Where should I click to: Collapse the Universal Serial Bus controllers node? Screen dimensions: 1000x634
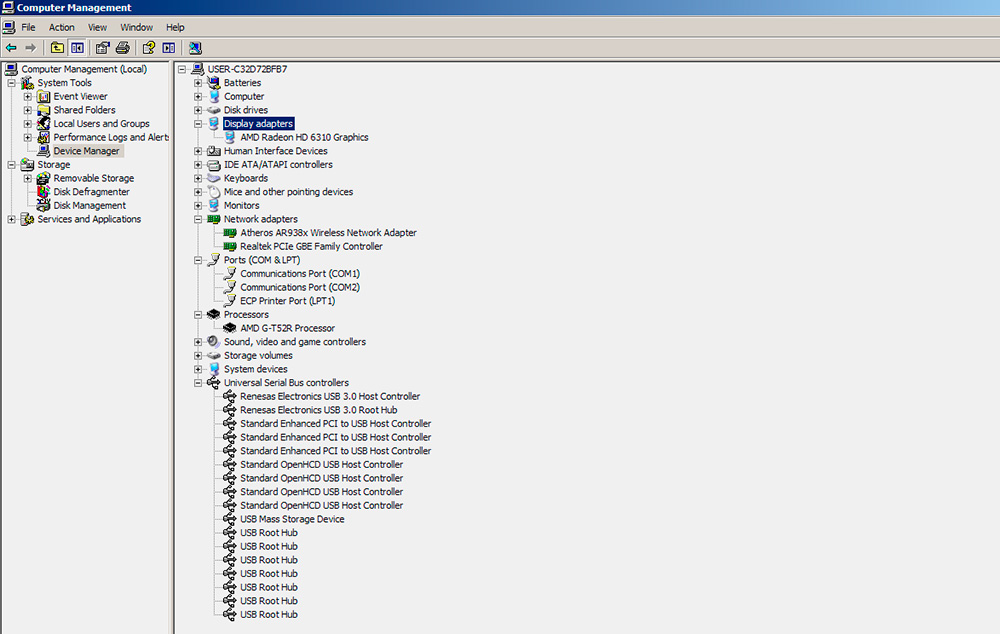tap(199, 383)
